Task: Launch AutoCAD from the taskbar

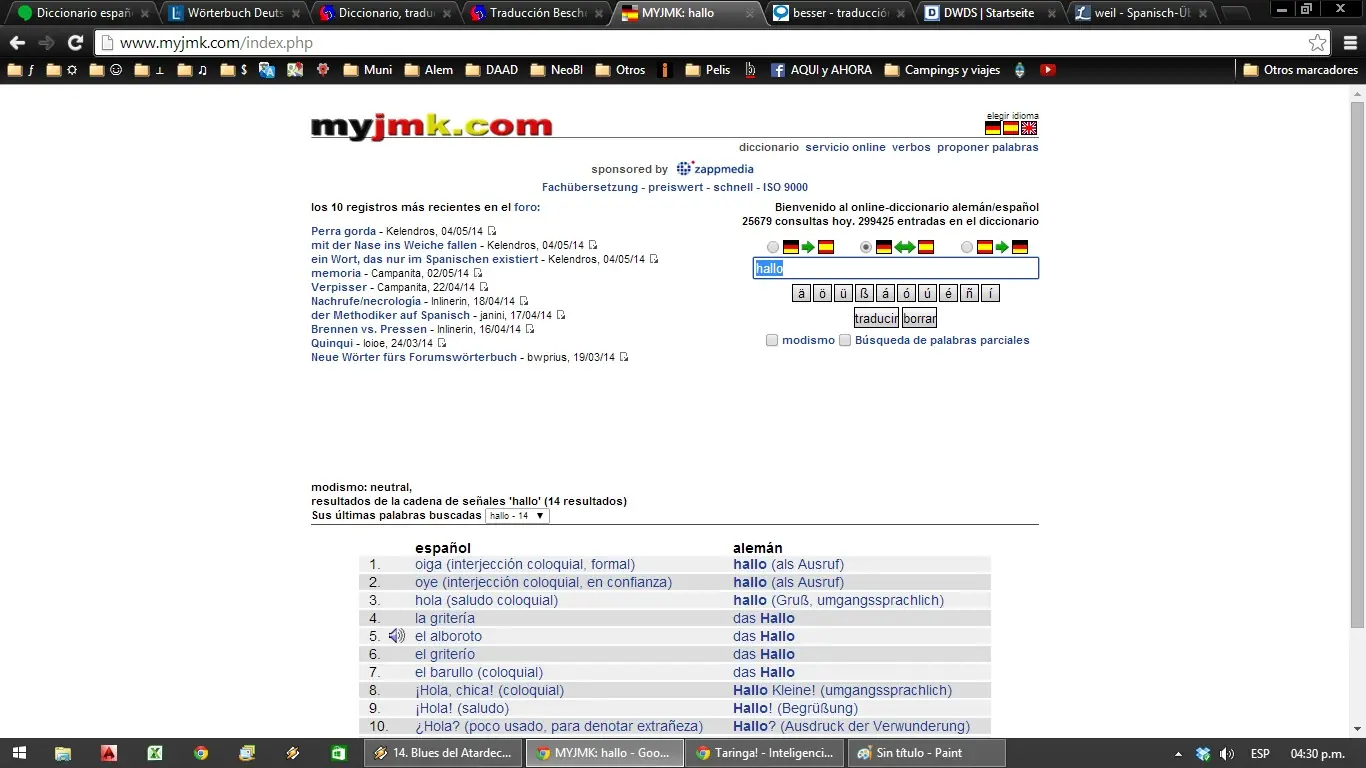Action: pyautogui.click(x=109, y=753)
